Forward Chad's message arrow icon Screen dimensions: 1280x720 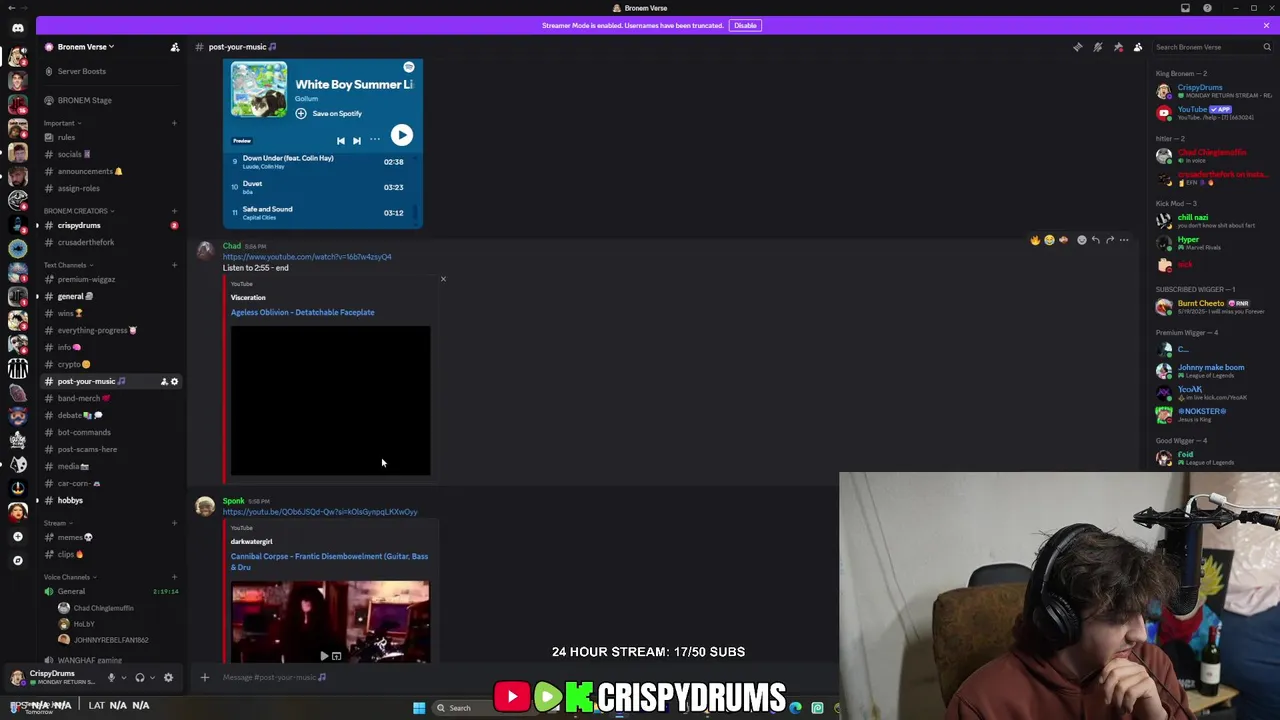coord(1110,240)
